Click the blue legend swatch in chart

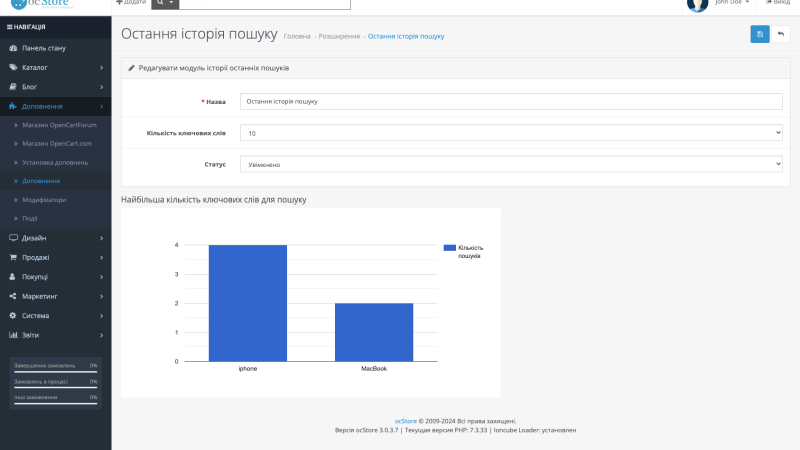point(449,247)
